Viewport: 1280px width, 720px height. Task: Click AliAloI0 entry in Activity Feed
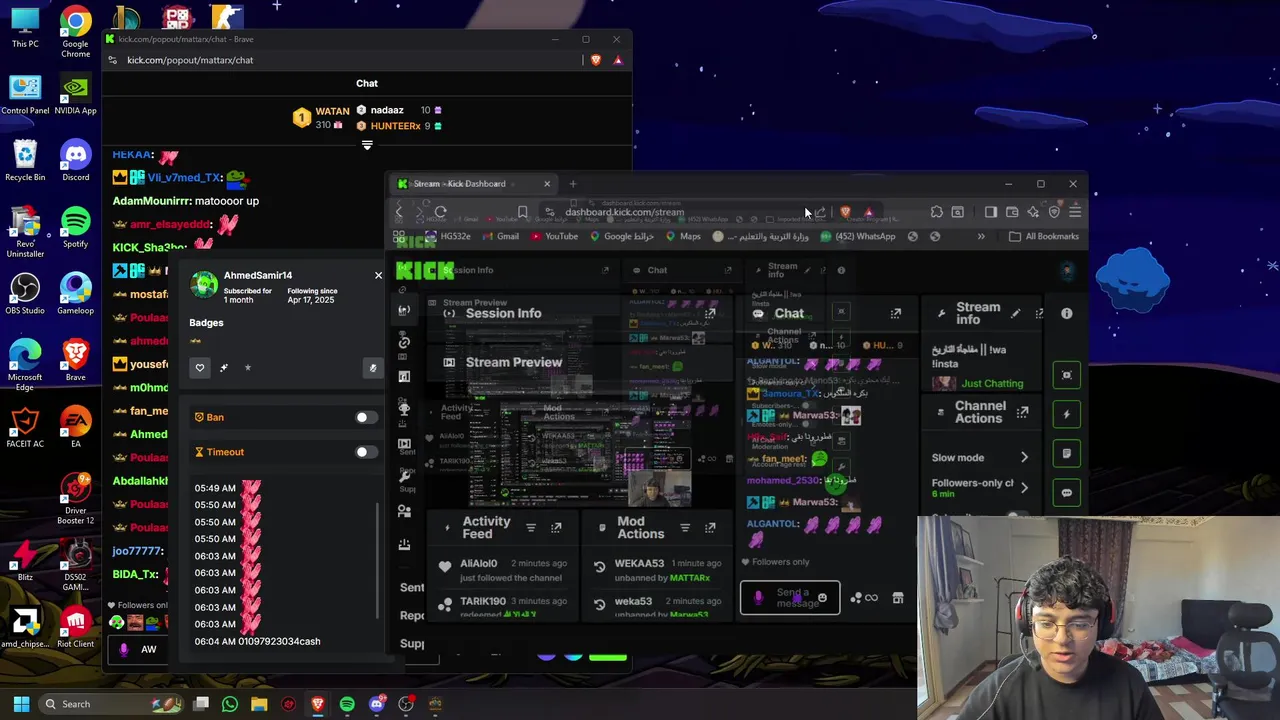tap(504, 570)
